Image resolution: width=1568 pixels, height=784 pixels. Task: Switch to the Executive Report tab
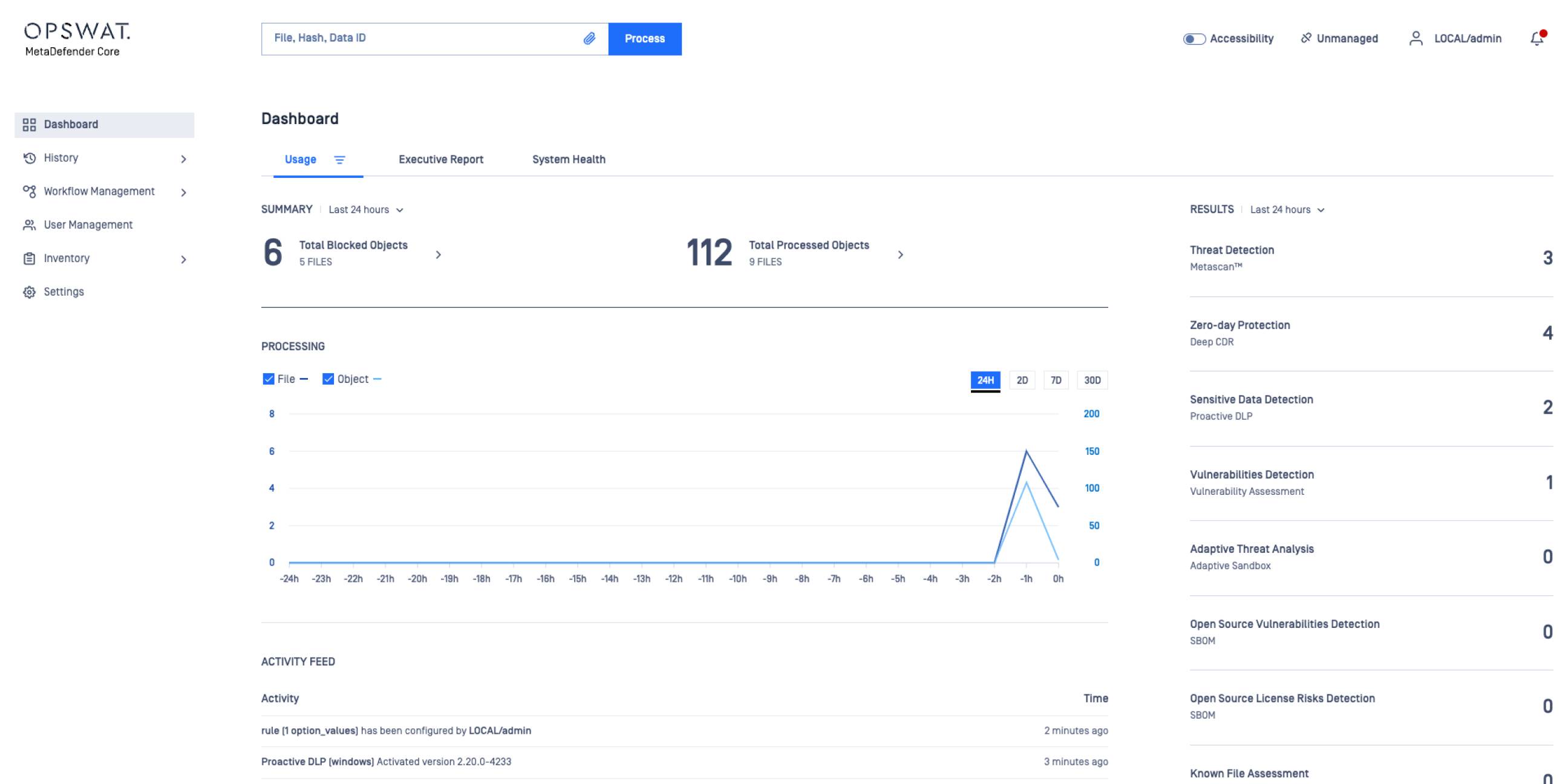440,160
